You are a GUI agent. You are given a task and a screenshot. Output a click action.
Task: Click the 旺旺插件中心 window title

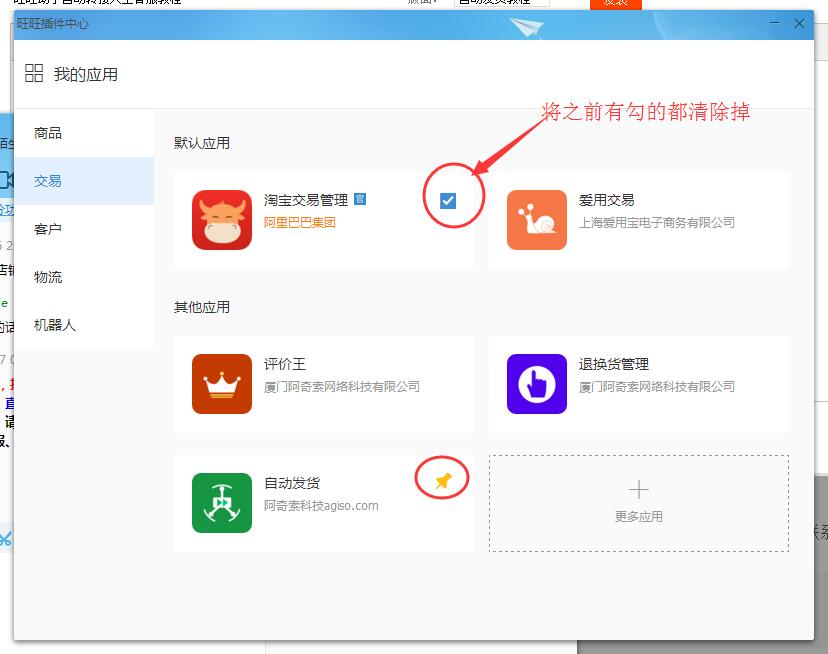[x=53, y=24]
